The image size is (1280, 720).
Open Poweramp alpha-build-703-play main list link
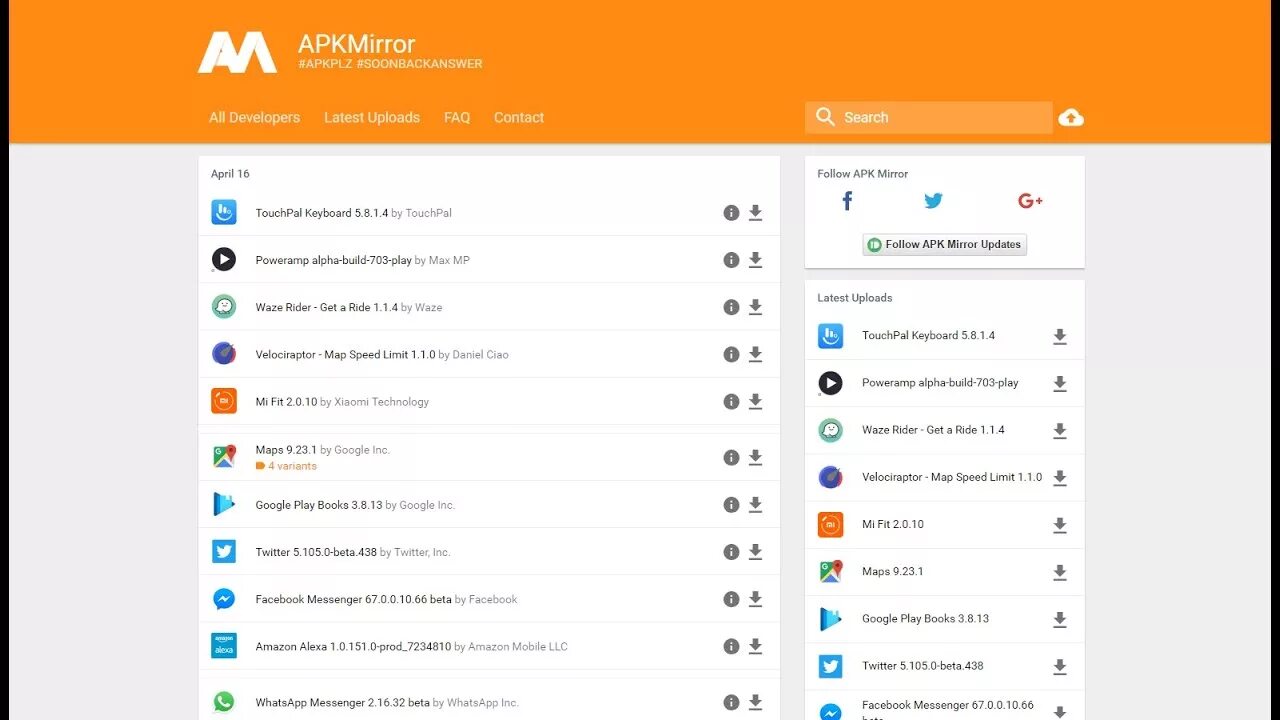click(334, 260)
